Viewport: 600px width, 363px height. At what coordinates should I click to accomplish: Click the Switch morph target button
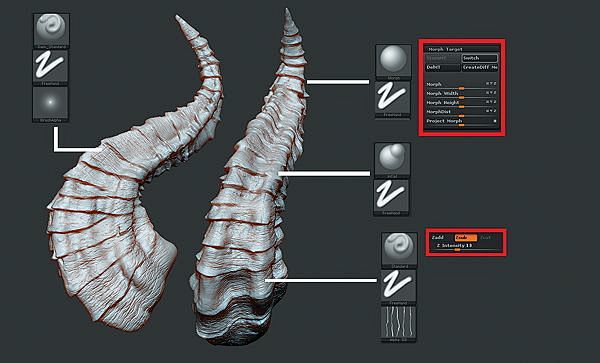click(480, 58)
